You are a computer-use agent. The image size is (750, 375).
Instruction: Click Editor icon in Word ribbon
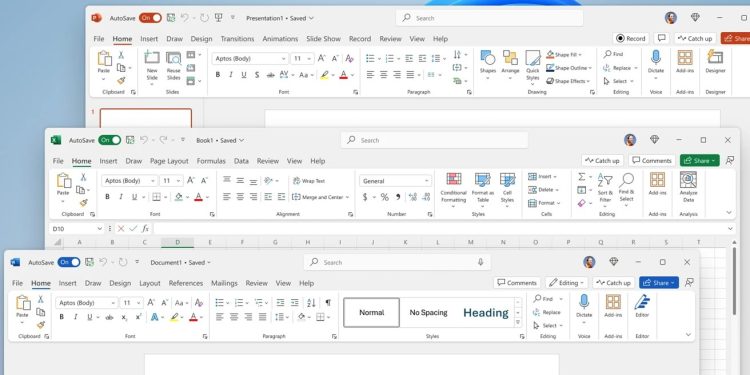(x=642, y=302)
